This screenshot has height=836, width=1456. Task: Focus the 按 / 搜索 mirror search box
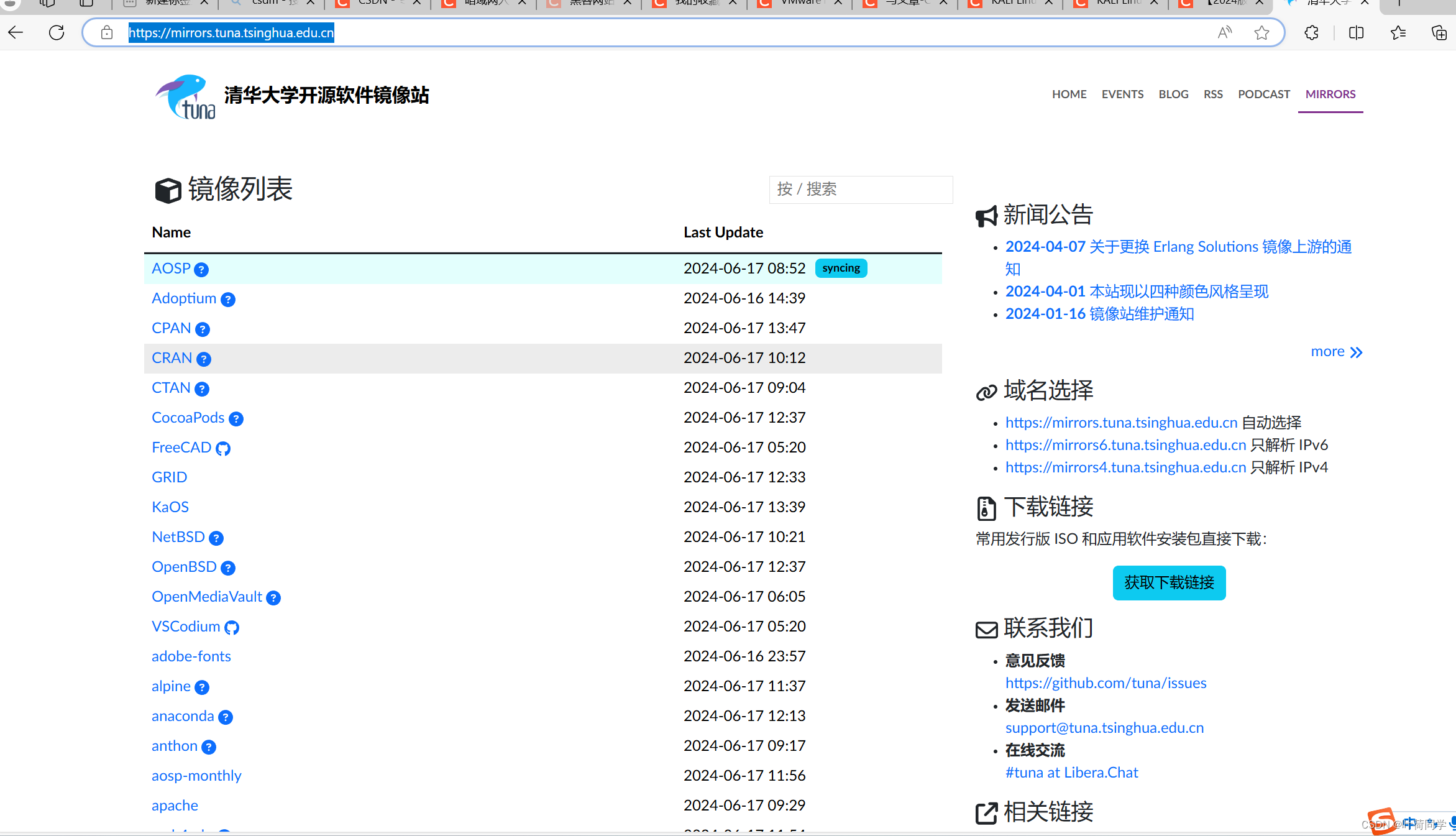click(x=861, y=190)
